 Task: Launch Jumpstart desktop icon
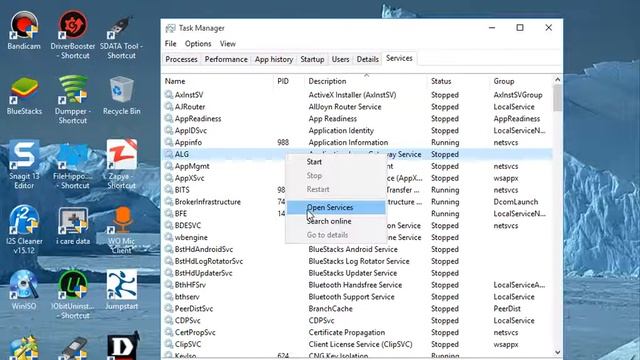(x=121, y=290)
